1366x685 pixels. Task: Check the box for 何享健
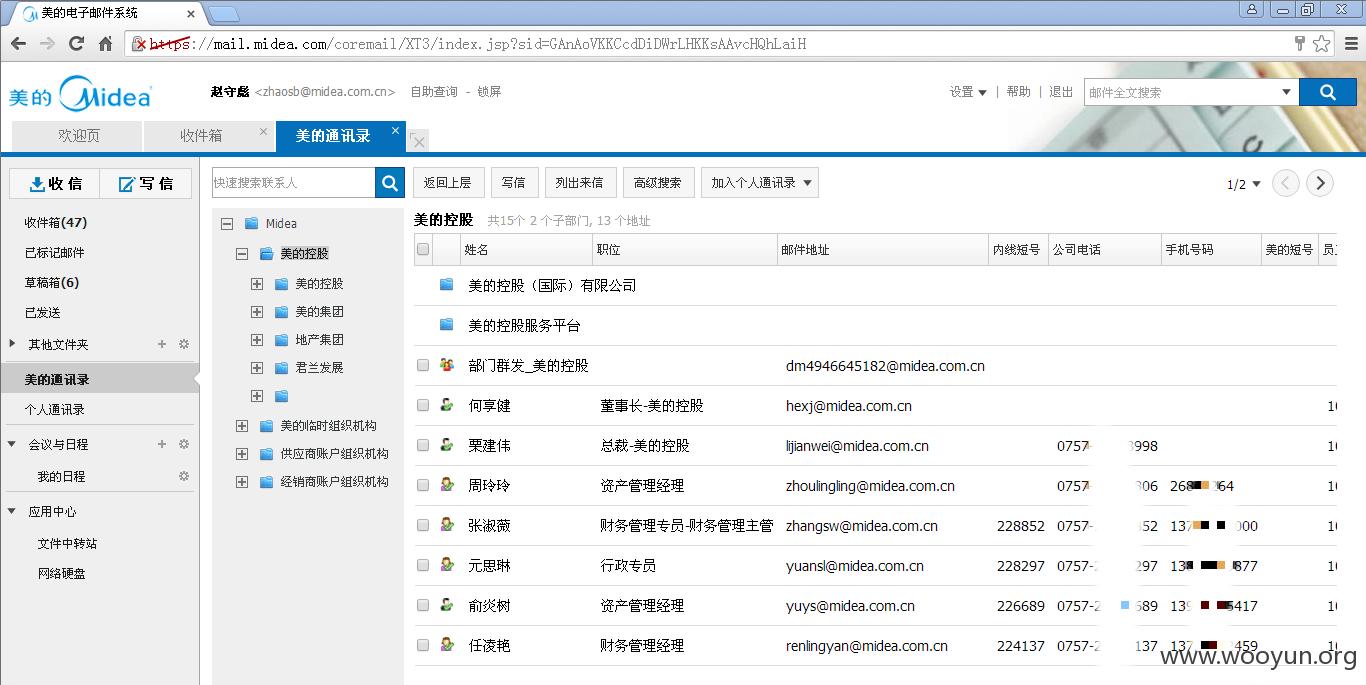tap(423, 405)
